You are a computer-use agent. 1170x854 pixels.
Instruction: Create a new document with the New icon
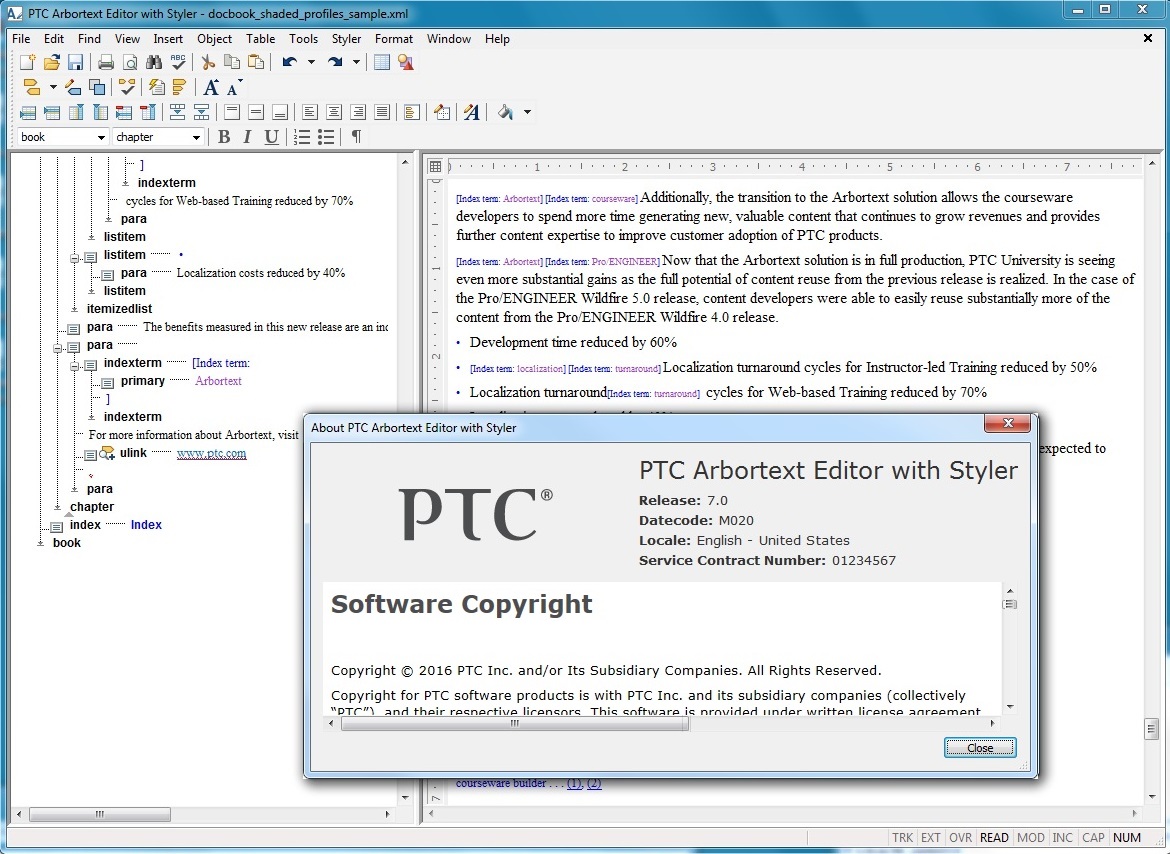point(28,63)
